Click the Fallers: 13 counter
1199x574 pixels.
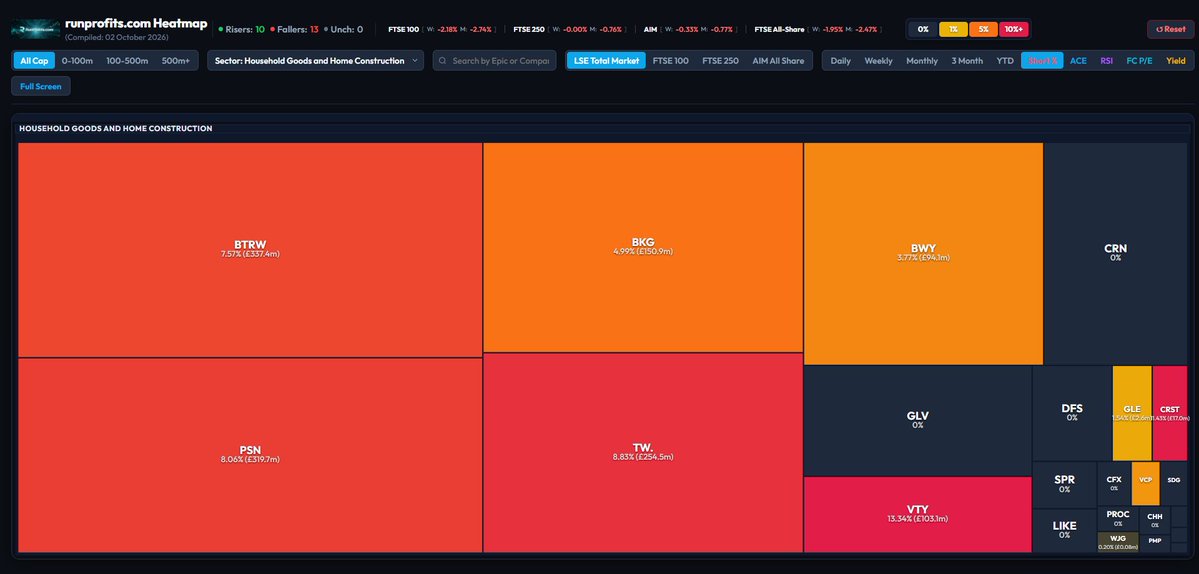click(x=294, y=29)
